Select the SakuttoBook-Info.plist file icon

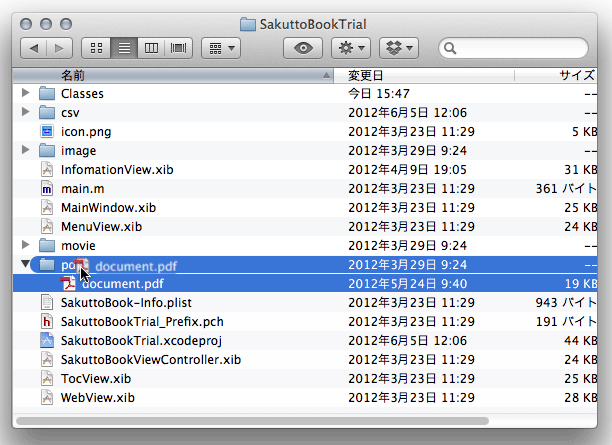pyautogui.click(x=47, y=303)
